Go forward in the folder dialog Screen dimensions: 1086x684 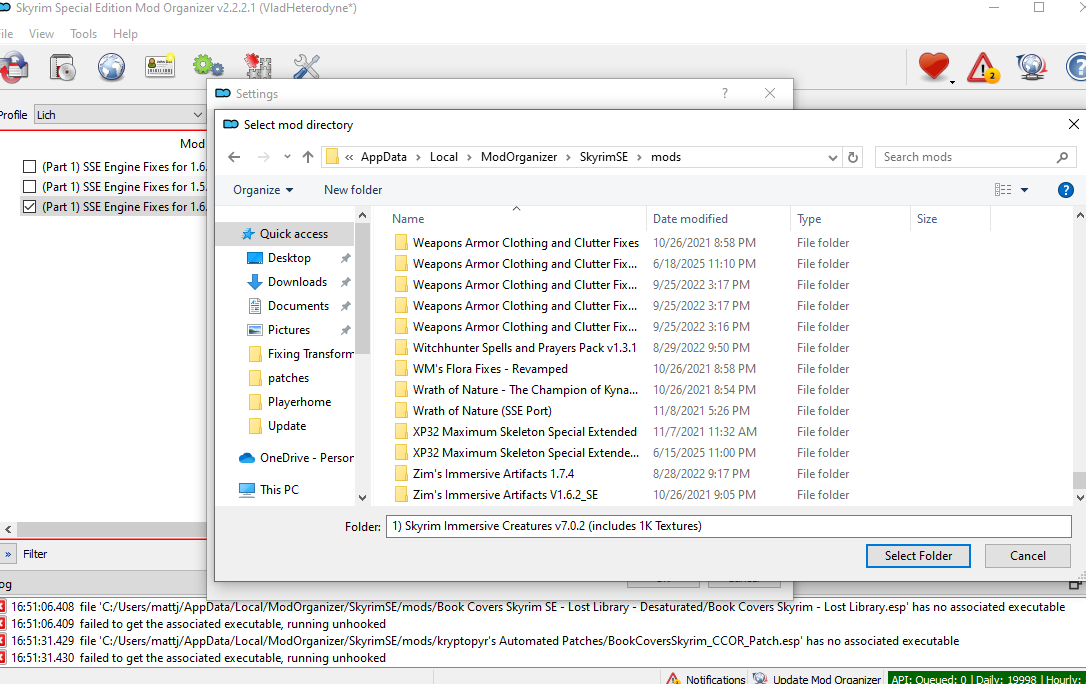click(264, 157)
